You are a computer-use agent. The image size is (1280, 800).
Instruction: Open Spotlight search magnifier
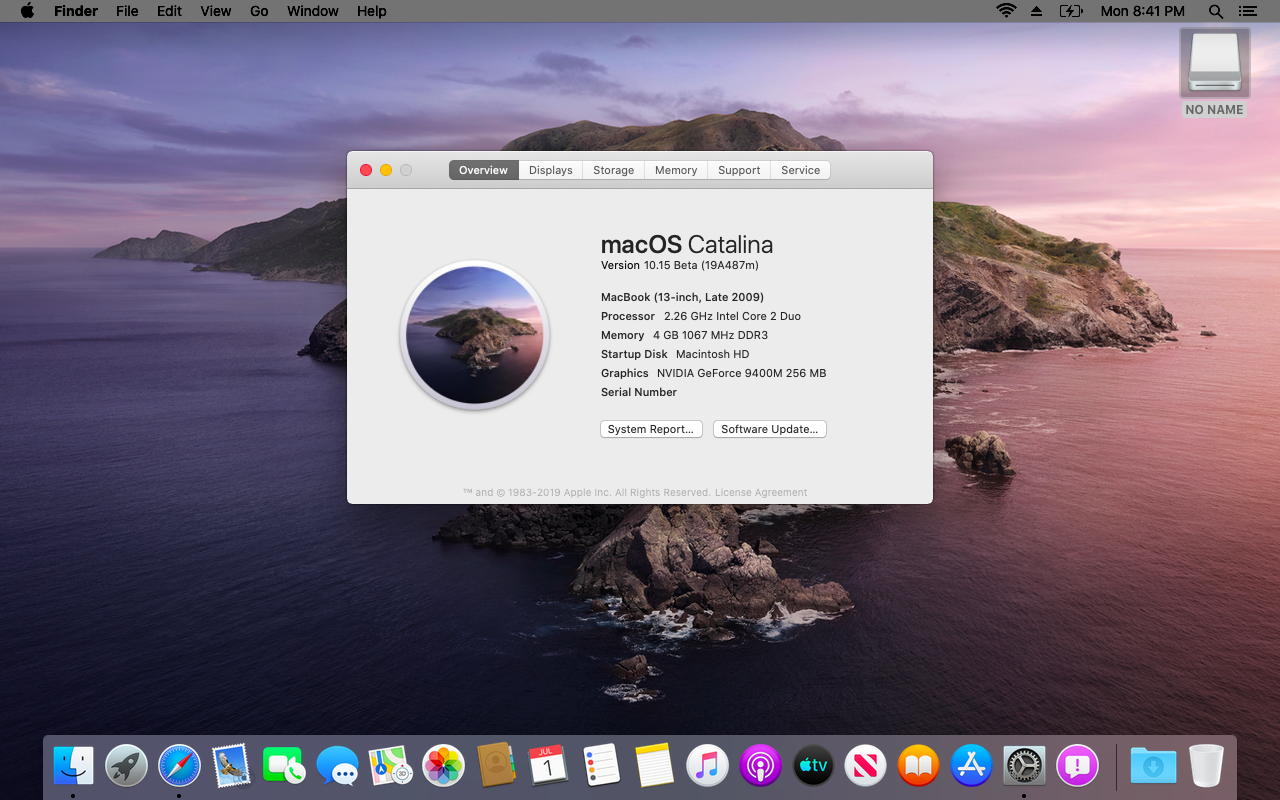click(1216, 11)
